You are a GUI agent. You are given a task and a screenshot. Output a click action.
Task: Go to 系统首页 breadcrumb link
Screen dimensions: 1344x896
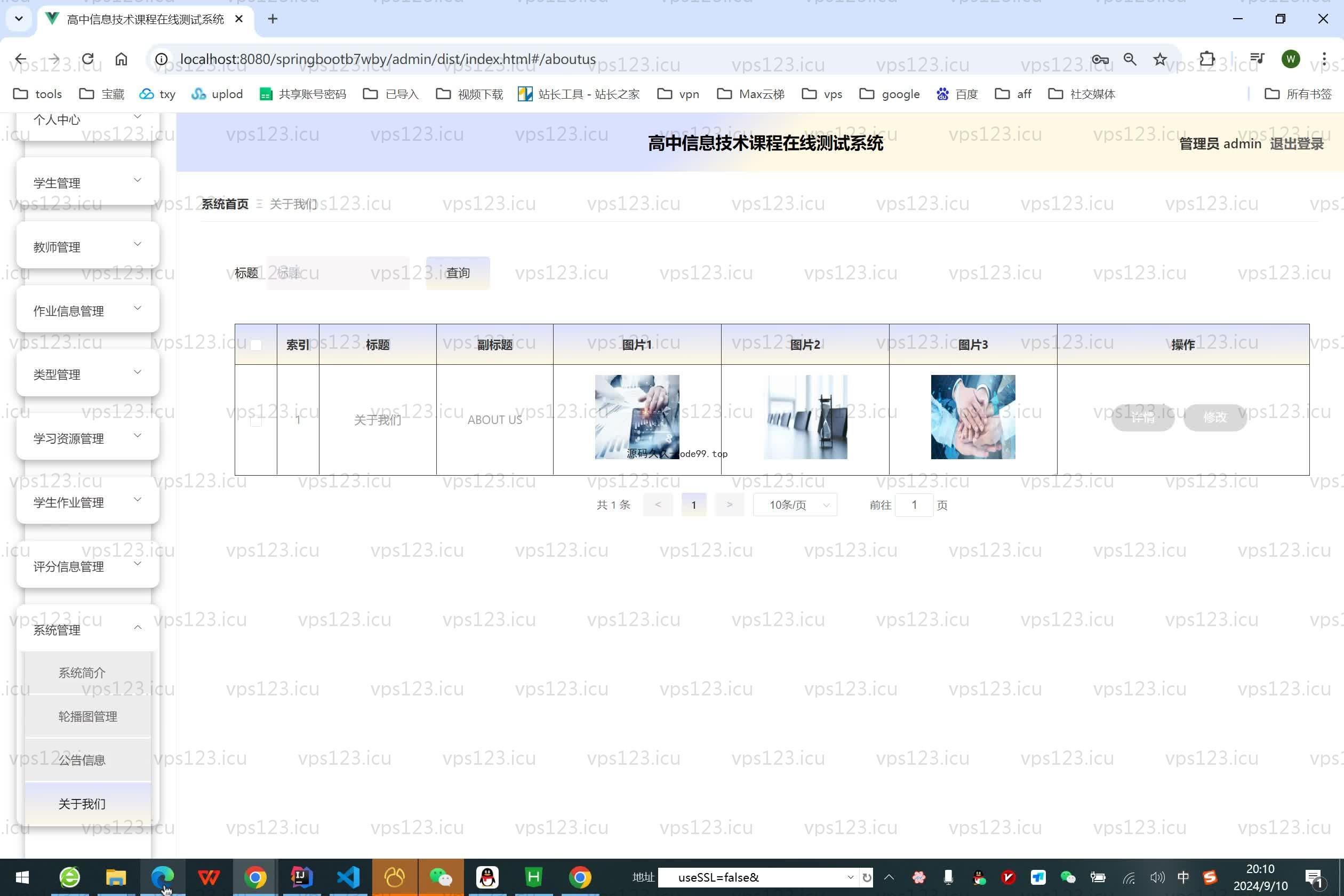225,204
